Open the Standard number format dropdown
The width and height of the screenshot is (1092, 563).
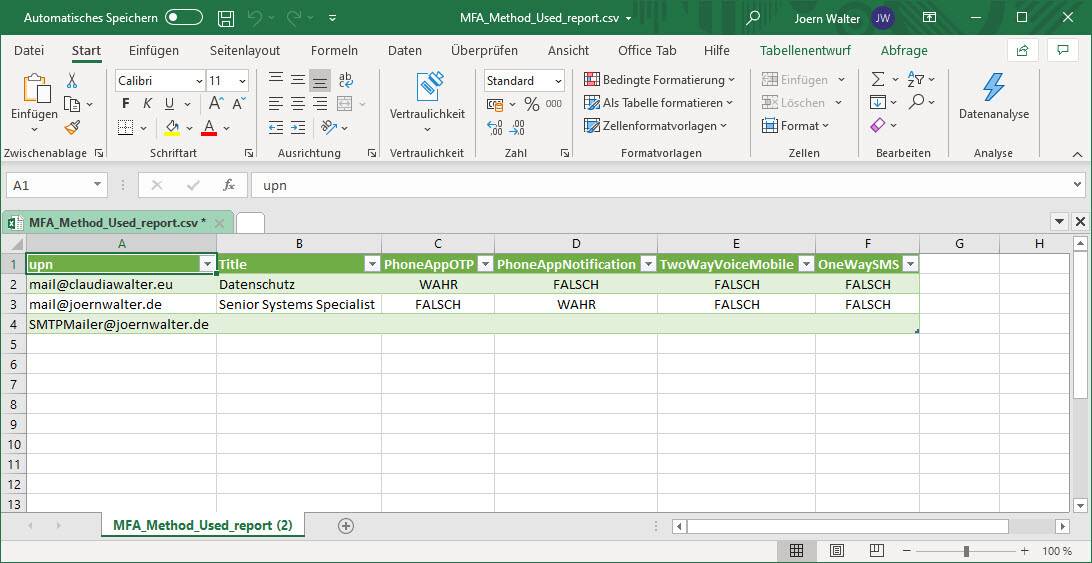click(x=557, y=81)
